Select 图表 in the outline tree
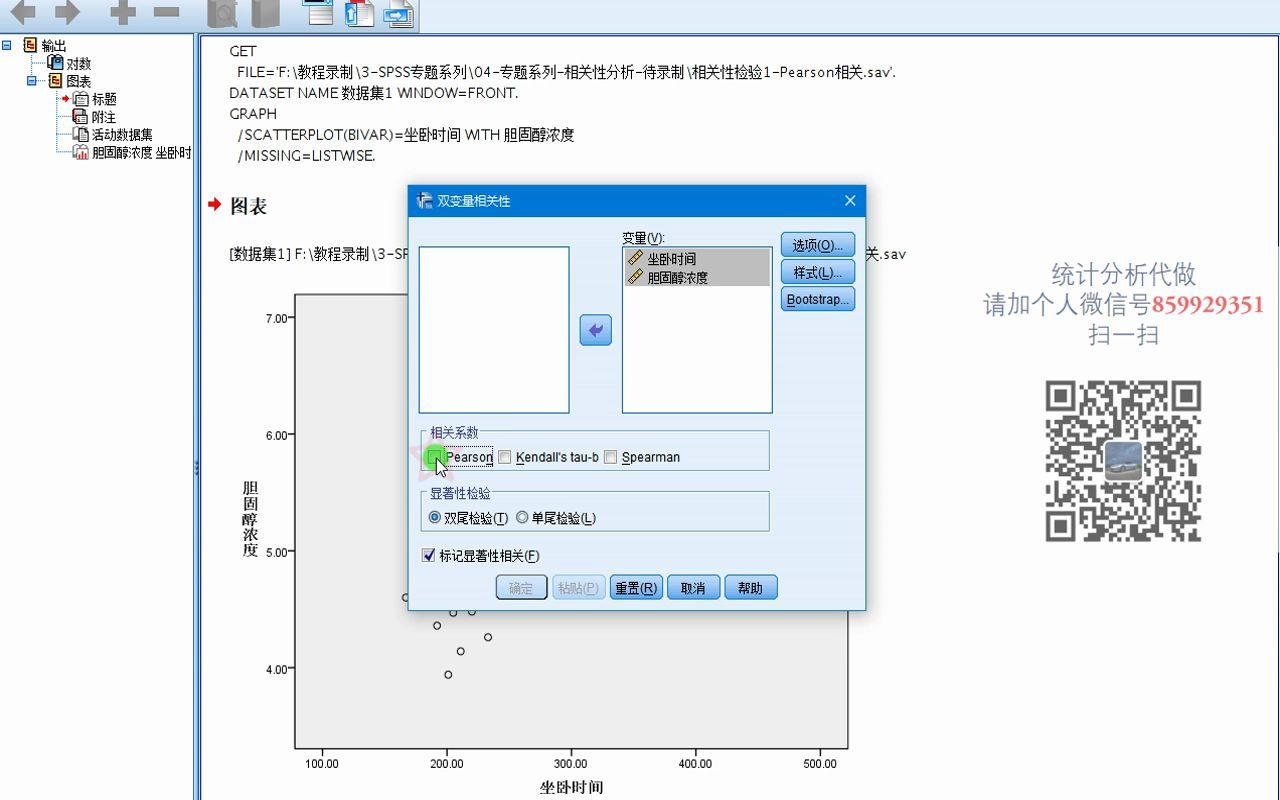The image size is (1280, 800). (79, 81)
